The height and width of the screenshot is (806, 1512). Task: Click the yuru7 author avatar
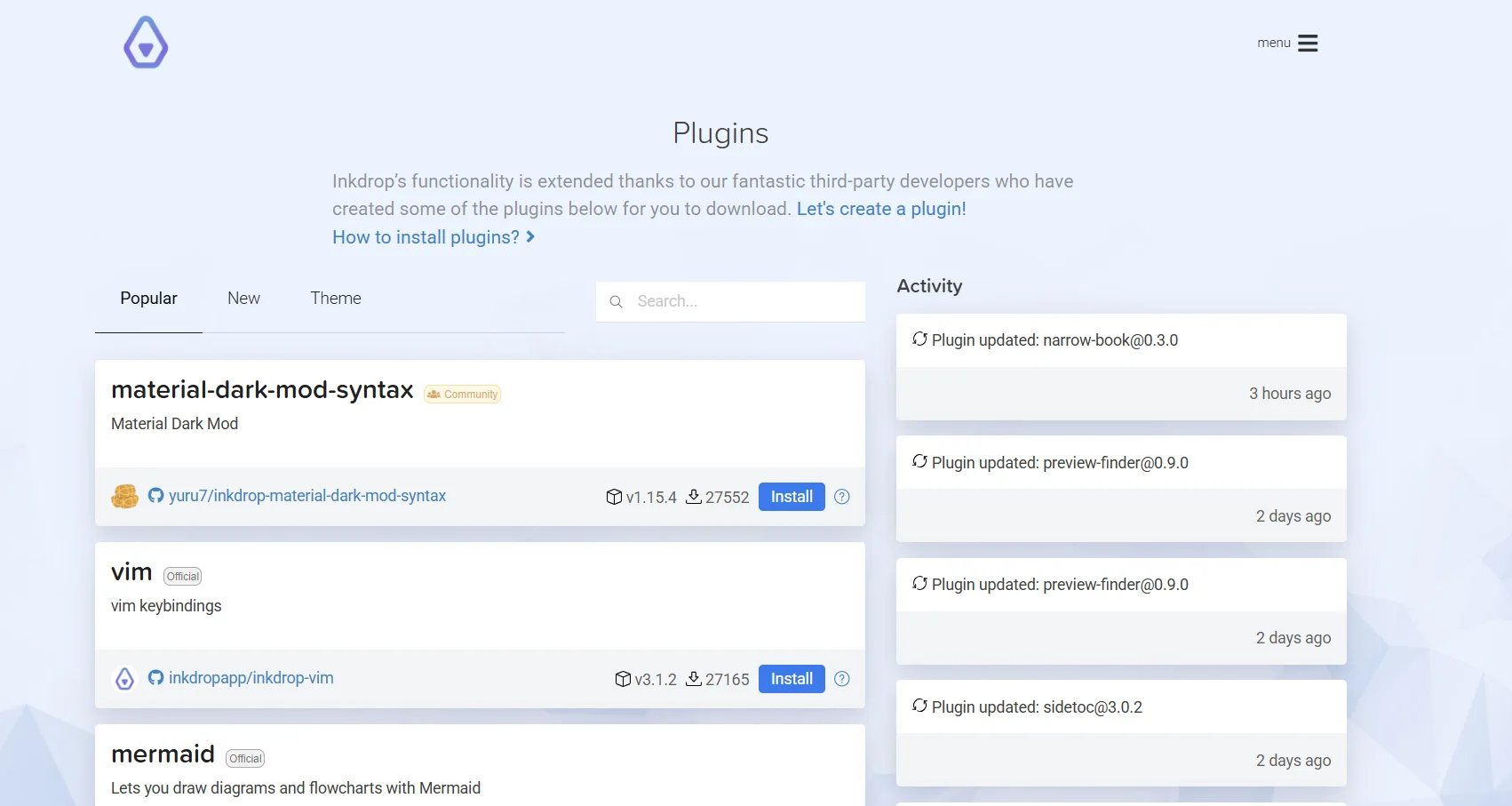(124, 497)
